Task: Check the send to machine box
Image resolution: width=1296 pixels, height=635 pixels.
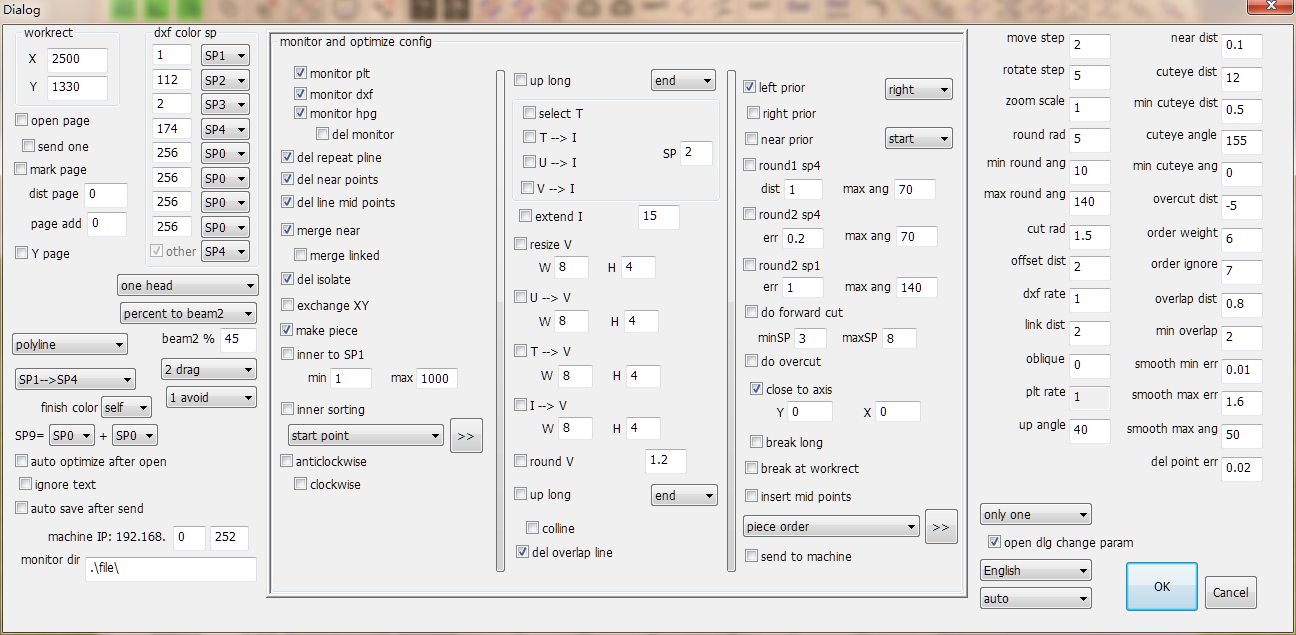Action: click(x=752, y=556)
